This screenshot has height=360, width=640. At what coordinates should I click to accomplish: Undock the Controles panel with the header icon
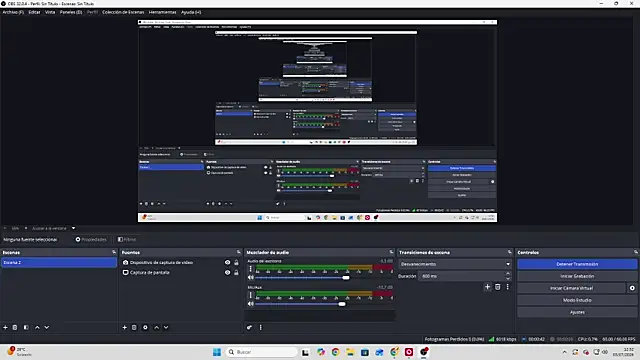click(x=636, y=252)
